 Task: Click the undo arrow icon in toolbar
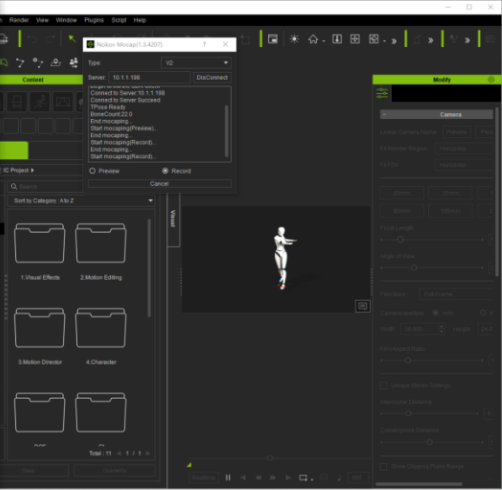(x=32, y=39)
